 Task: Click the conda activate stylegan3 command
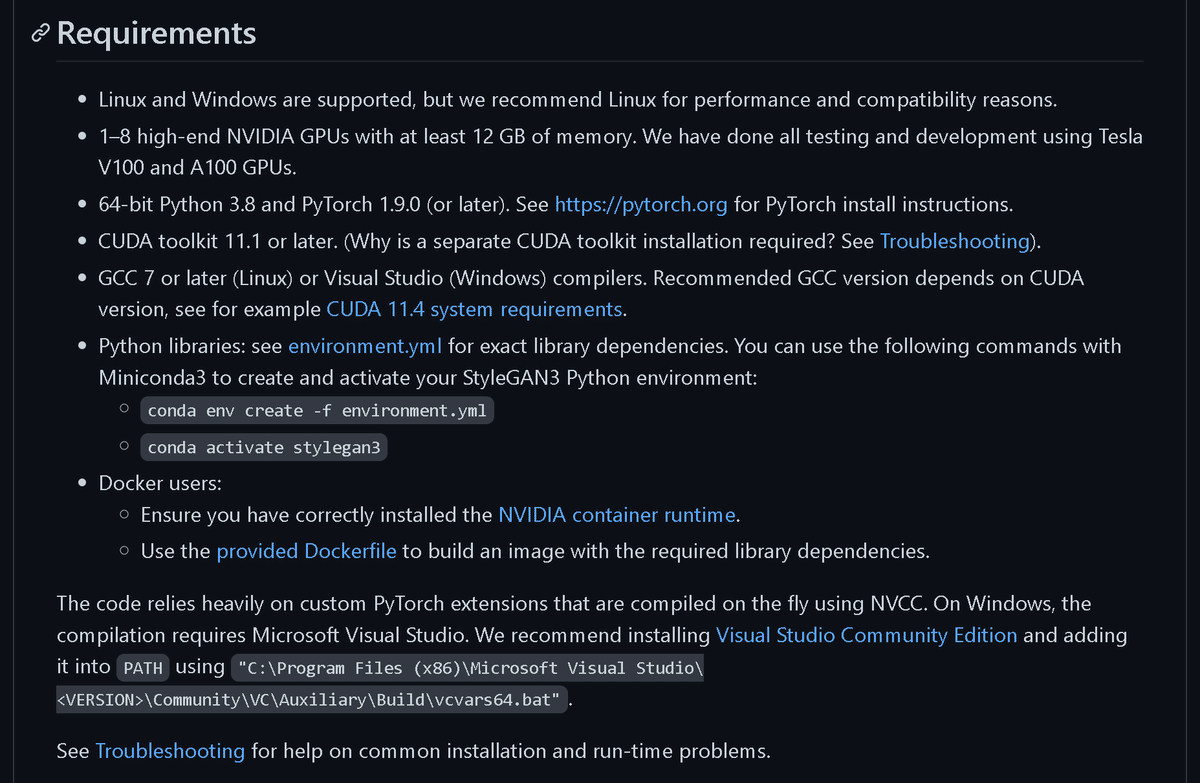coord(264,447)
